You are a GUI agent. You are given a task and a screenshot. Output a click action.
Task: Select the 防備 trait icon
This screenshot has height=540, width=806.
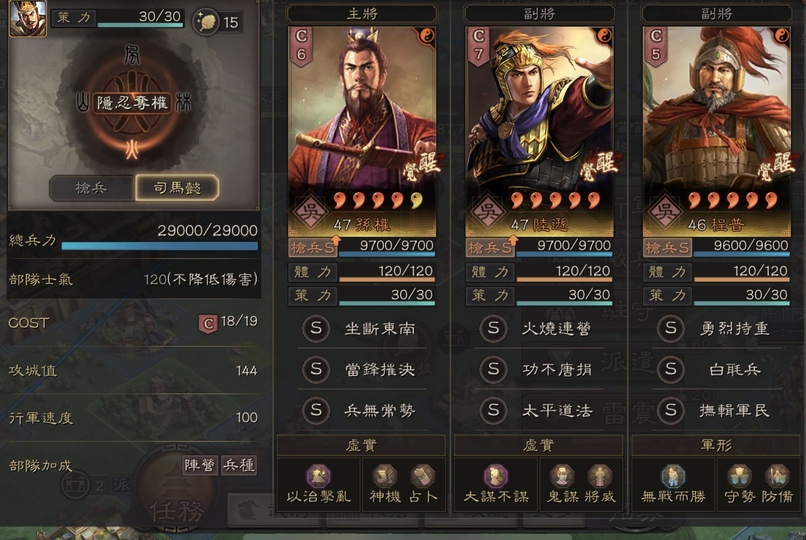(x=777, y=476)
